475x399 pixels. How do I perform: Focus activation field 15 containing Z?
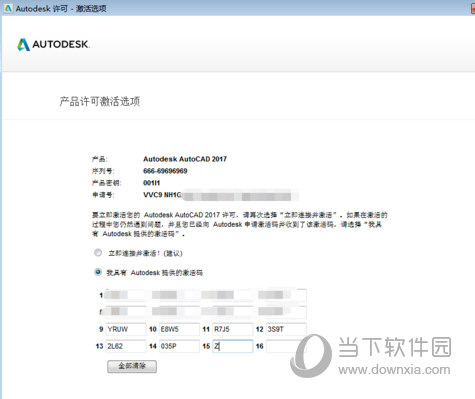pos(233,346)
